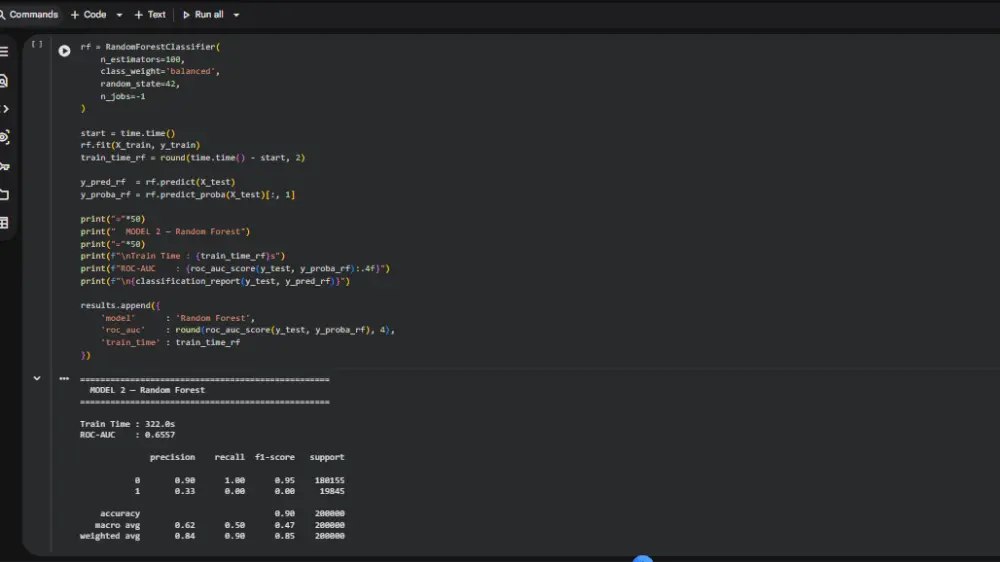Click the n_jobs=-1 code line

pos(122,96)
